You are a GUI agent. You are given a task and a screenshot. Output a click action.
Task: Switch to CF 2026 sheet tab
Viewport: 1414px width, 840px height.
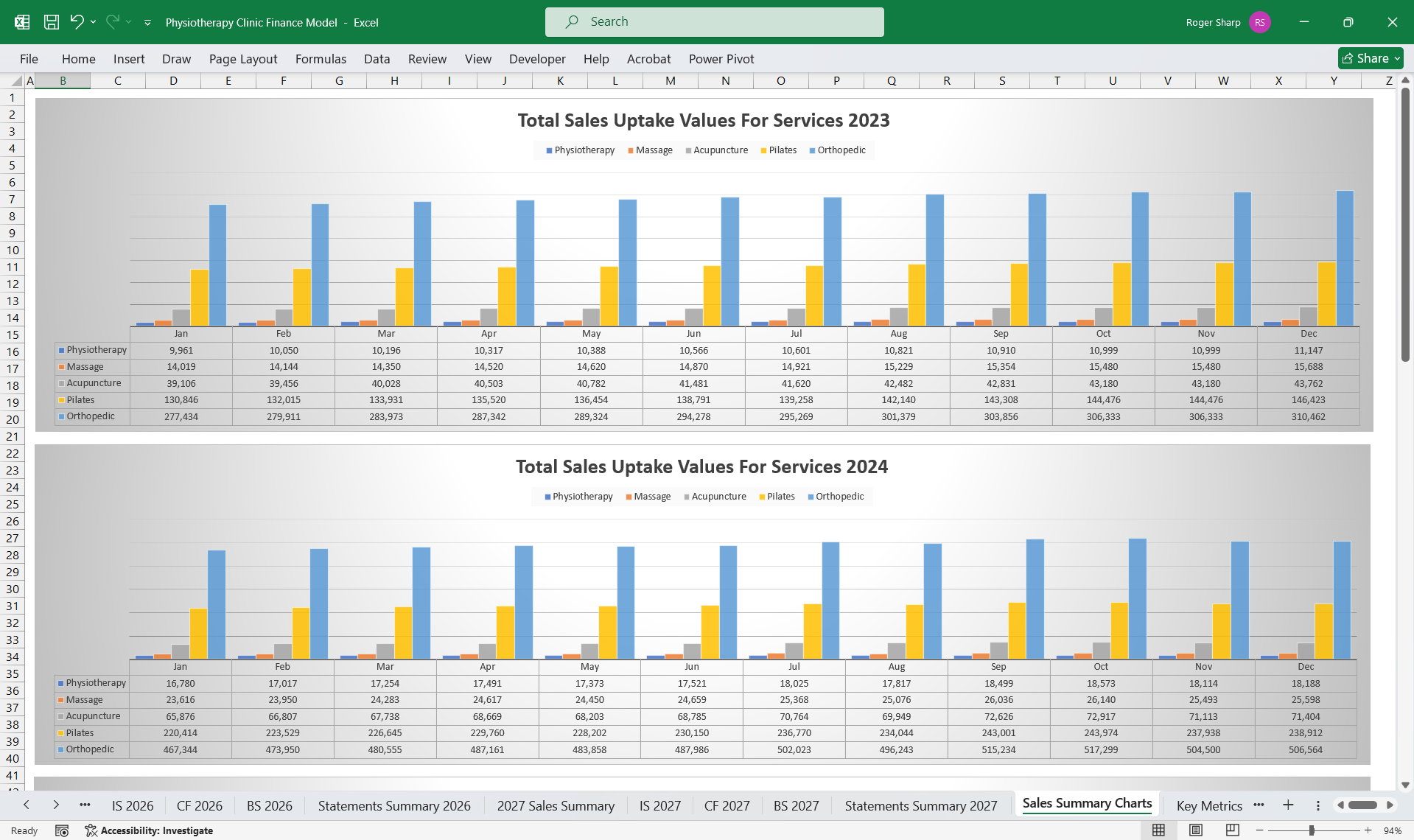[200, 806]
